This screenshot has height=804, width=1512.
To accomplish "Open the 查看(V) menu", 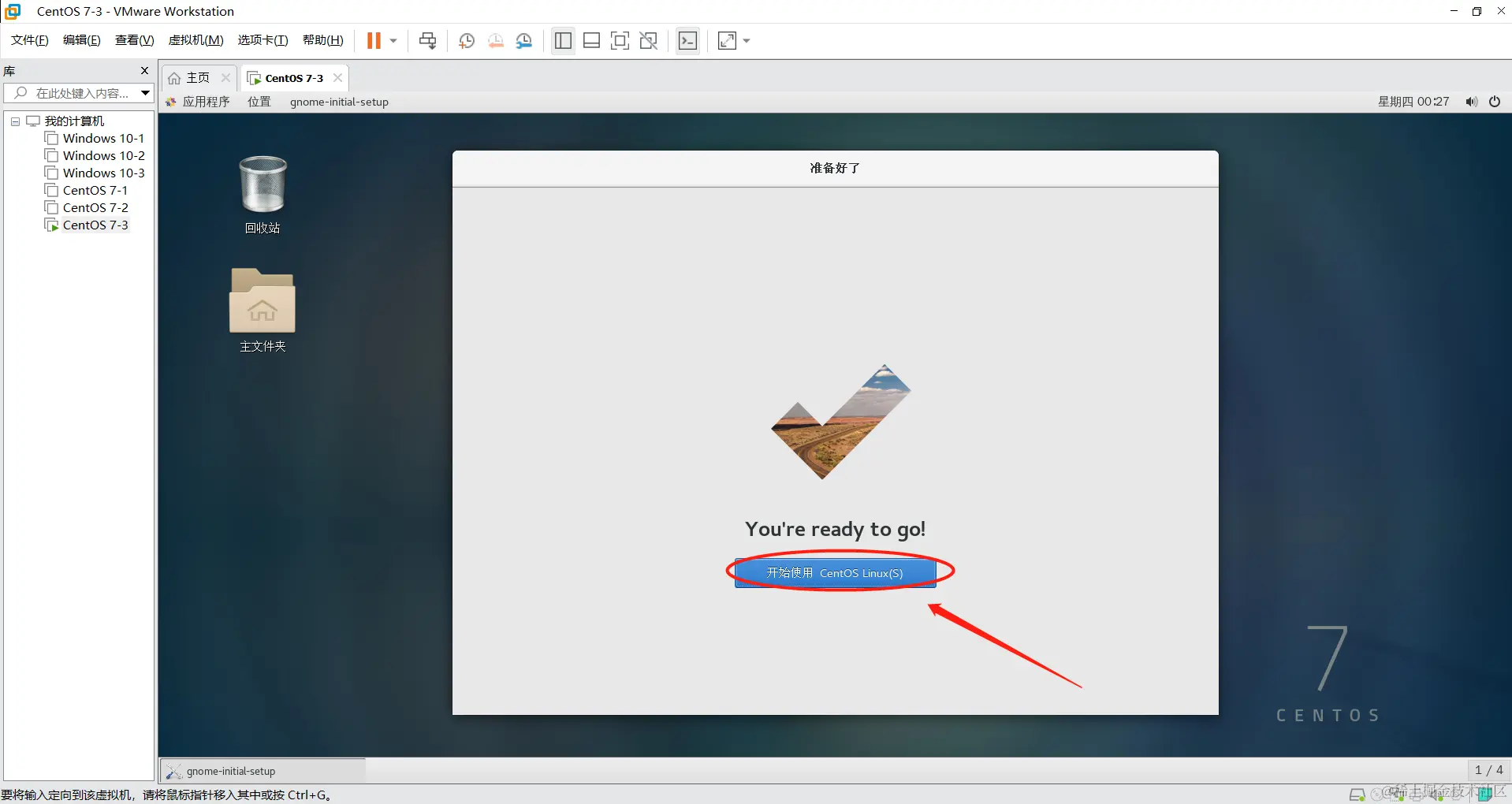I will (135, 40).
